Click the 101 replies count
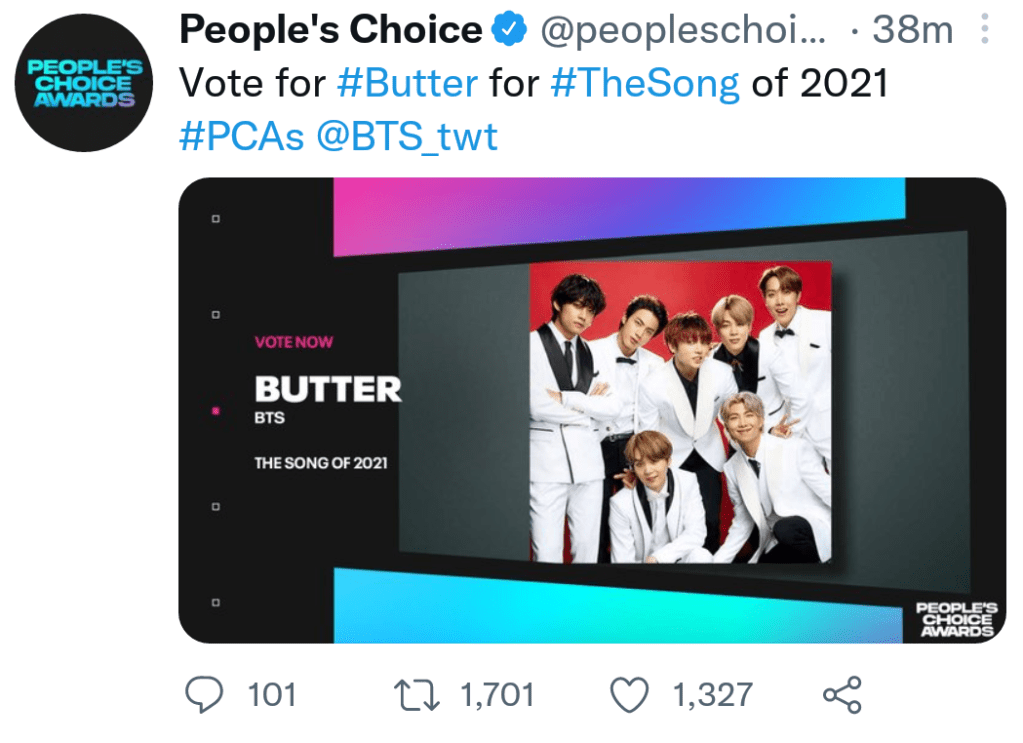Screen dimensions: 1023x743 click(x=271, y=695)
